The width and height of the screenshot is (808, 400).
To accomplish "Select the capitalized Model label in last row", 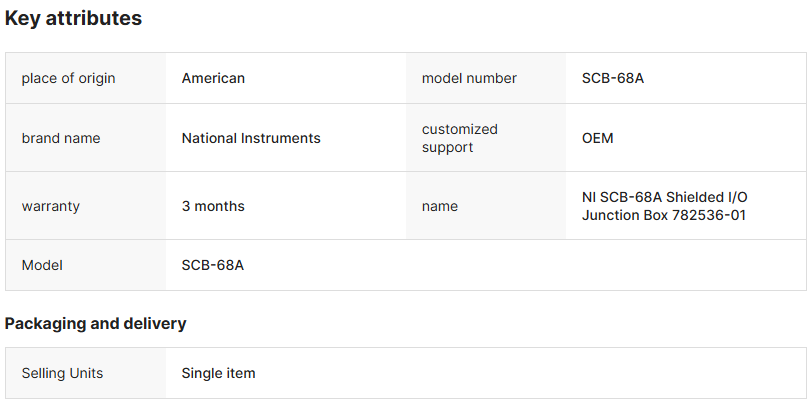I will coord(42,265).
